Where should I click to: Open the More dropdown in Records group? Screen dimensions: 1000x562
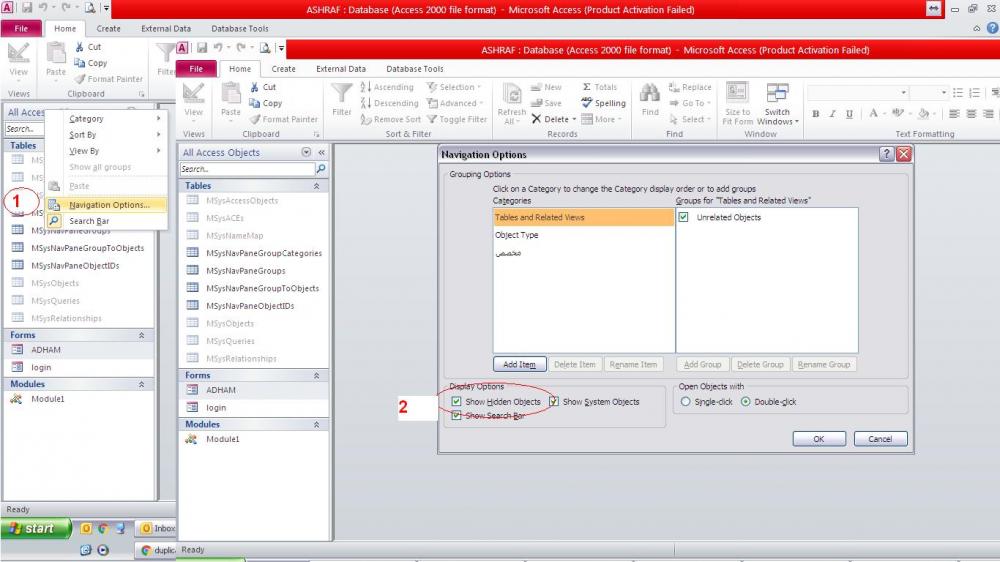pos(601,119)
